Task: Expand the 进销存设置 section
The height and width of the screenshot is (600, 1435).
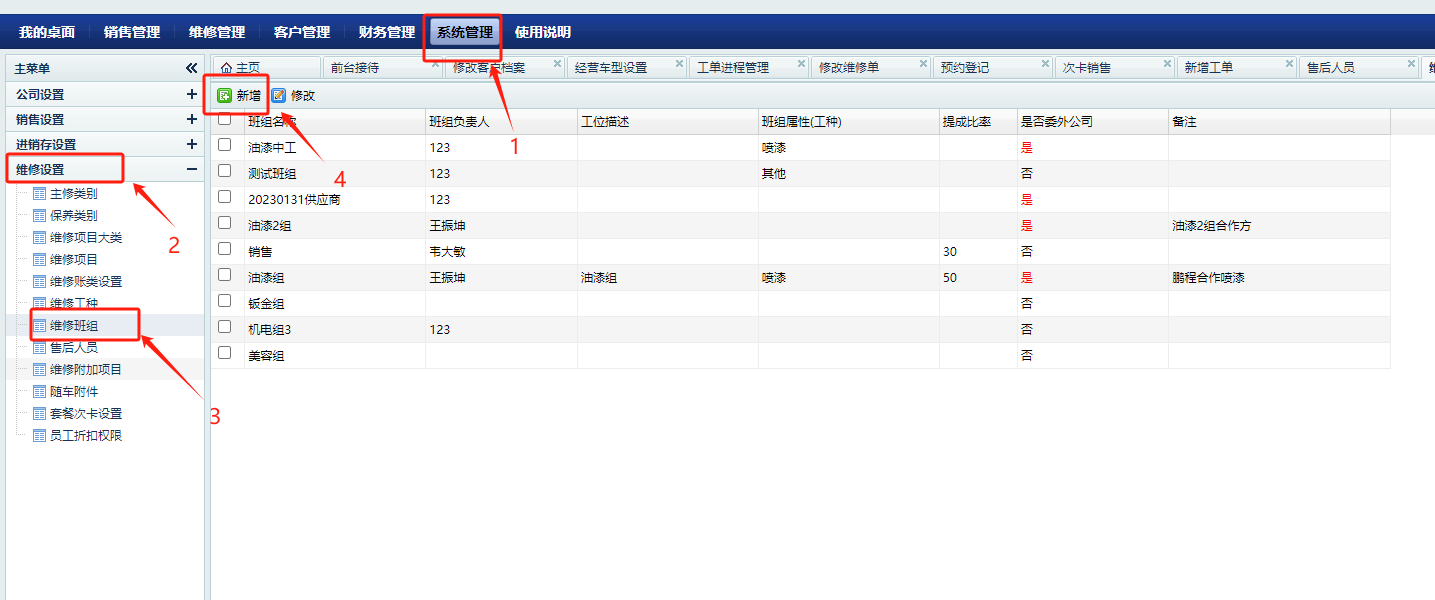Action: click(191, 144)
